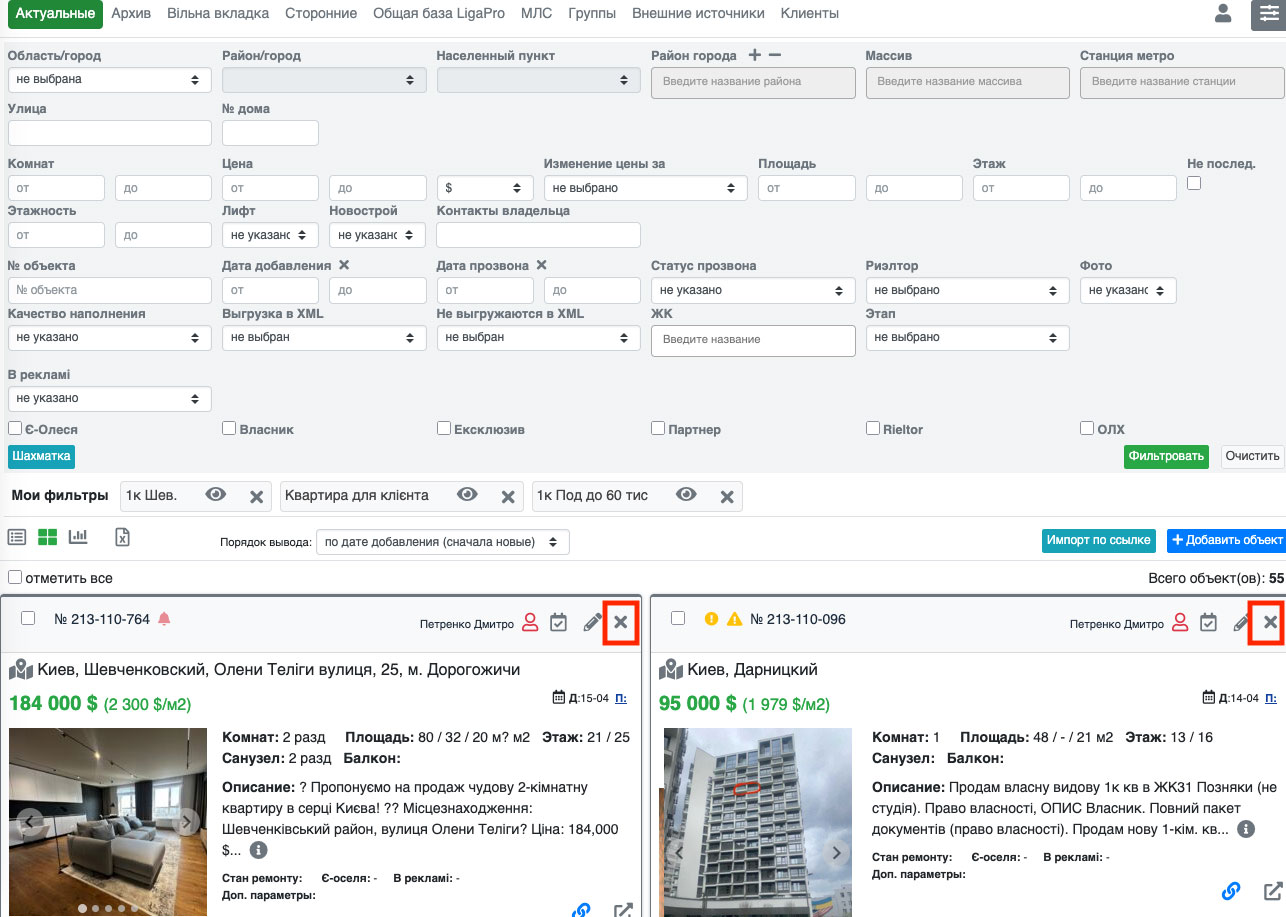Show map for Киев, Дарницкий listing

pyautogui.click(x=671, y=669)
